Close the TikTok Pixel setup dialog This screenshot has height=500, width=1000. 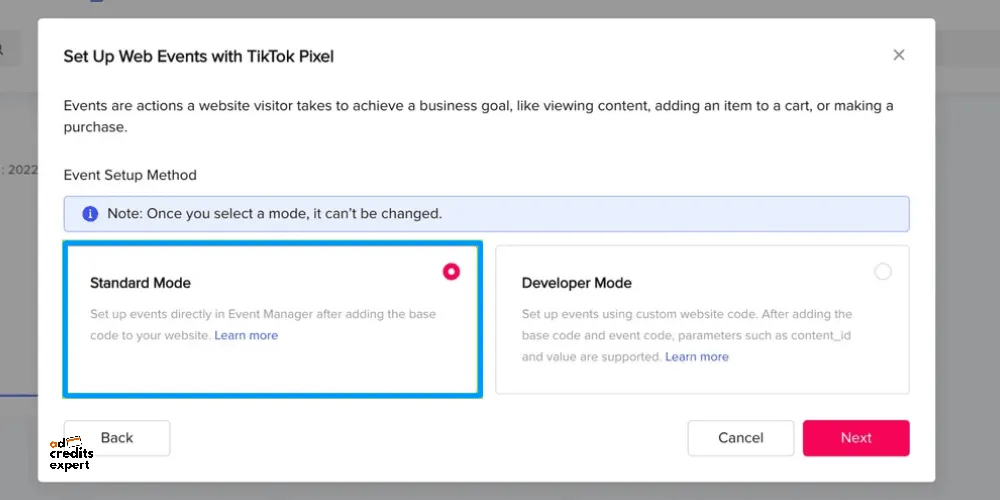(899, 55)
